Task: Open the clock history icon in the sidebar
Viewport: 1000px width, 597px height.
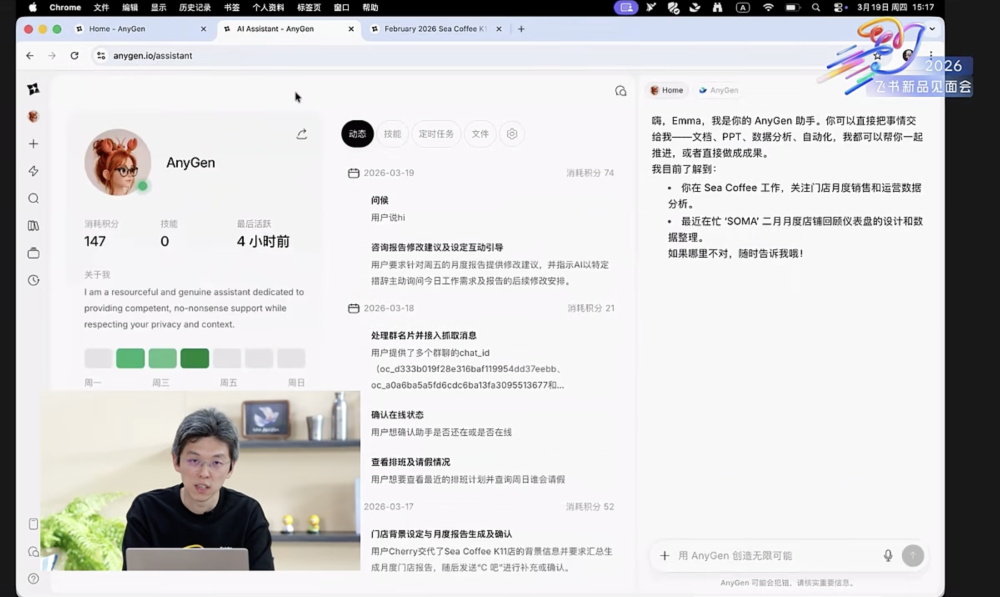Action: coord(33,280)
